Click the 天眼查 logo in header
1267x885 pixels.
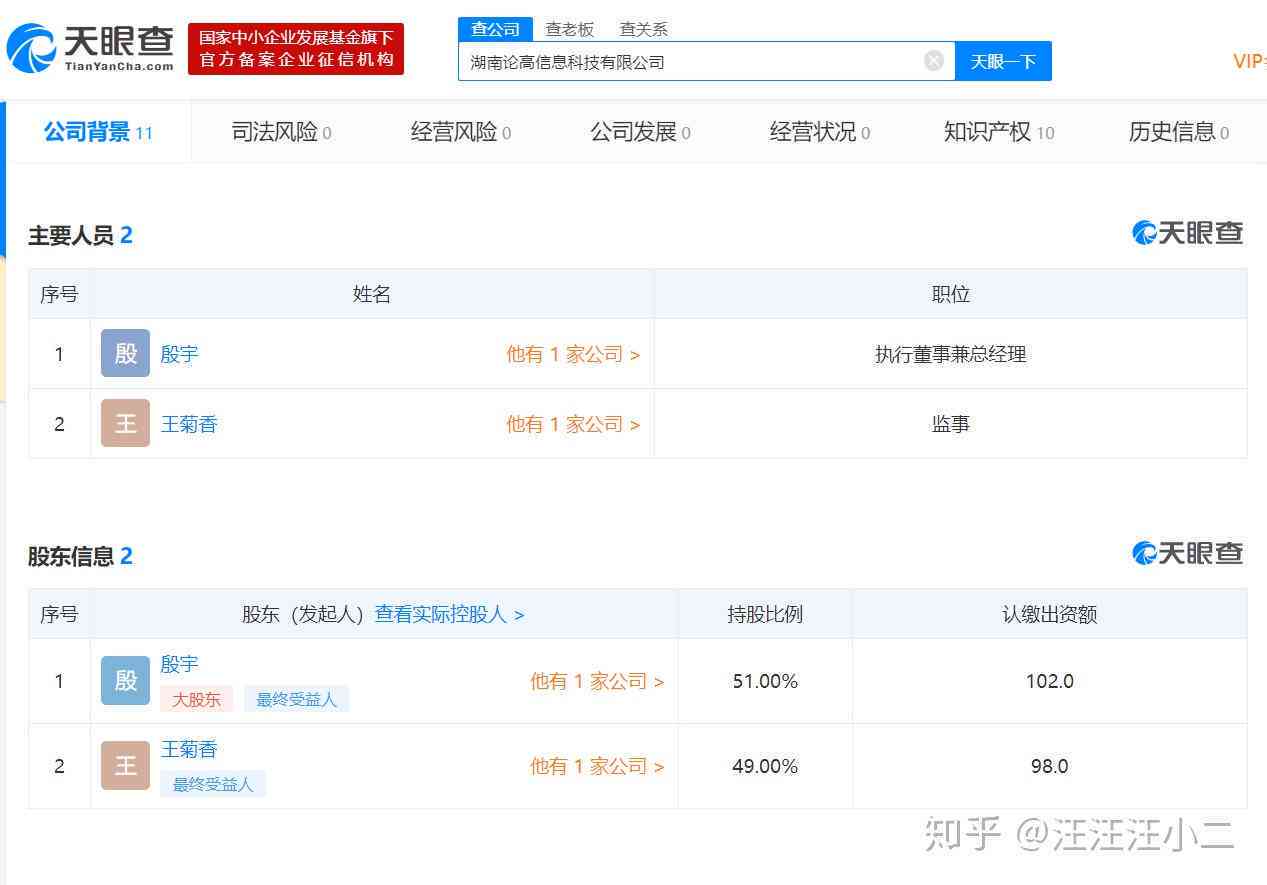90,48
